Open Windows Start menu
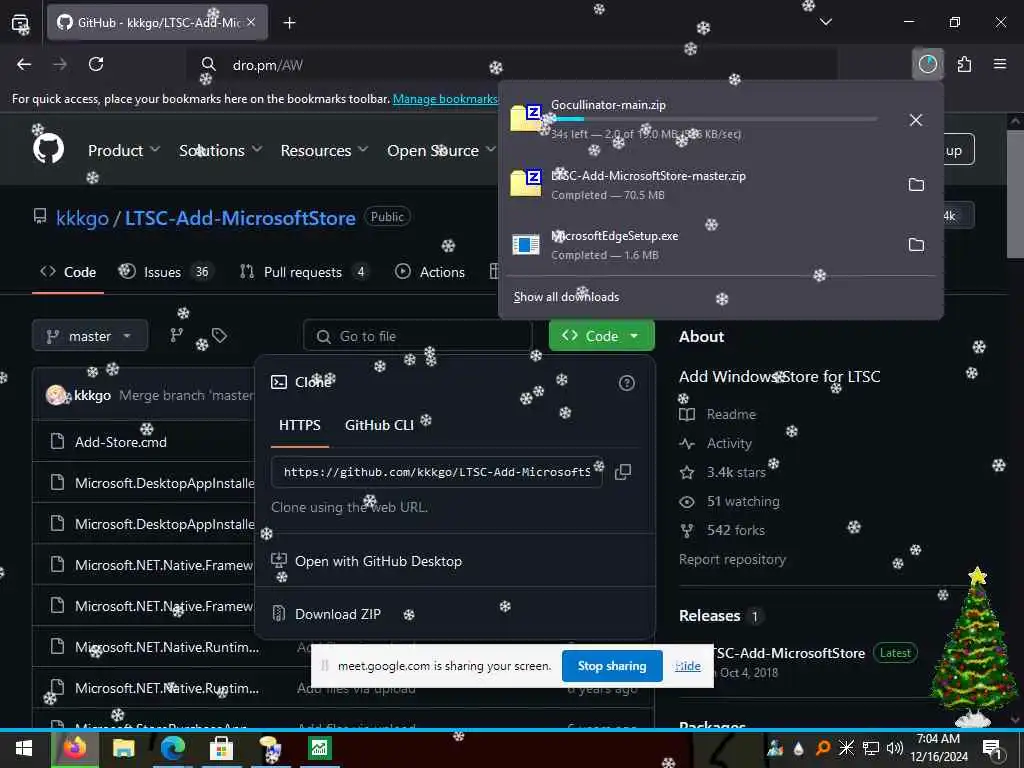The image size is (1024, 768). pyautogui.click(x=24, y=748)
